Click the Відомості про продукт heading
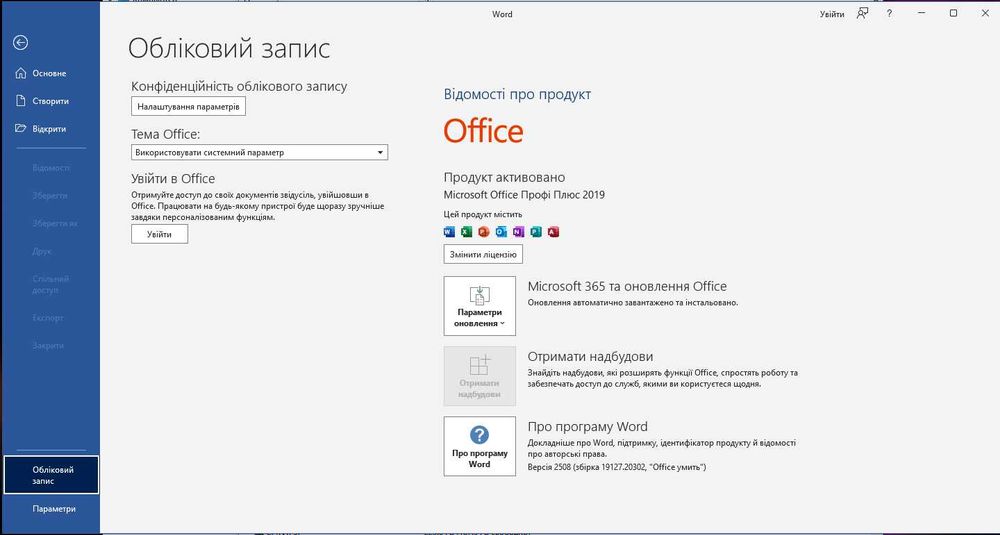The width and height of the screenshot is (1000, 535). point(517,94)
